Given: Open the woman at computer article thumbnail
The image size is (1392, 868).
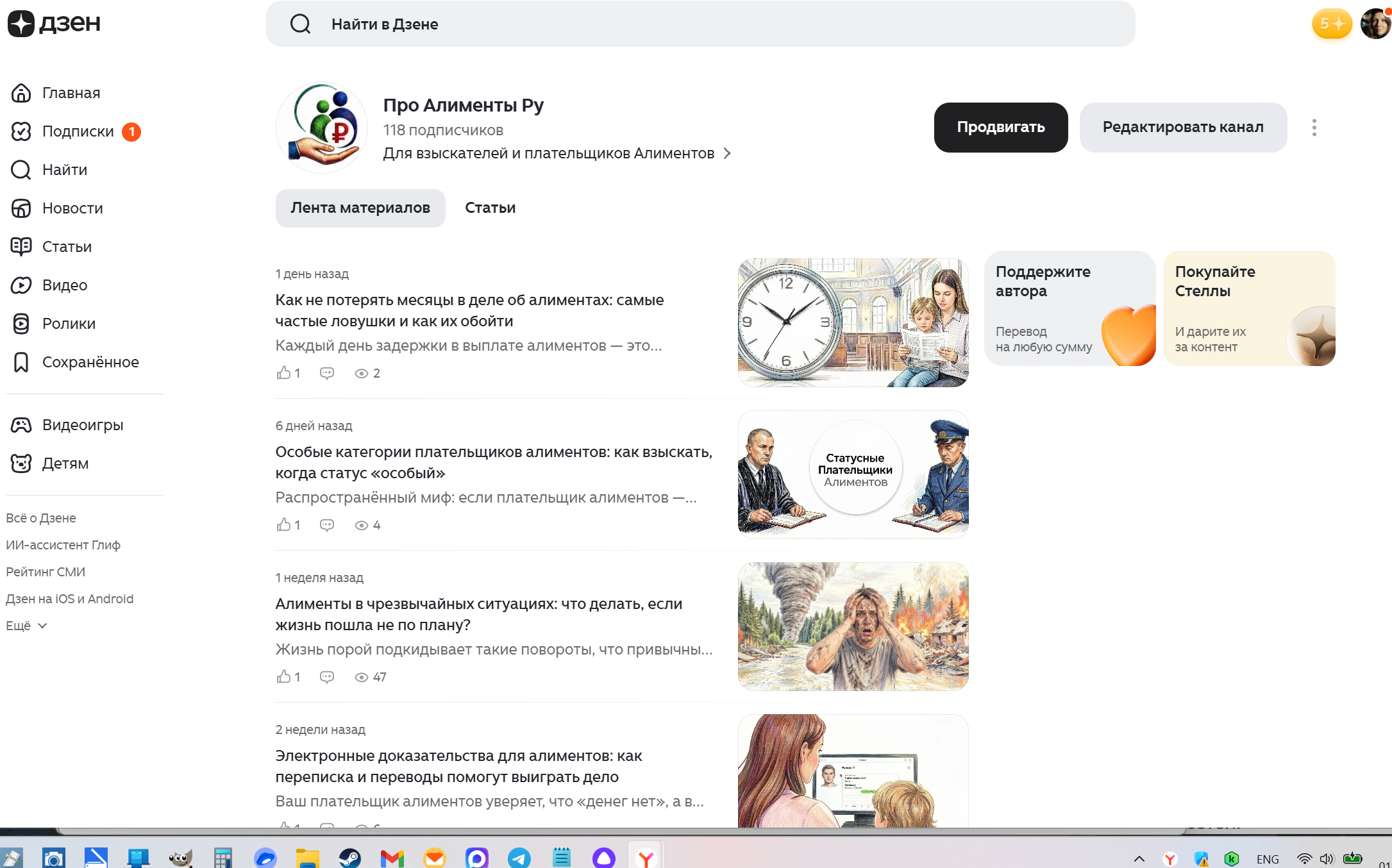Looking at the screenshot, I should (x=853, y=771).
